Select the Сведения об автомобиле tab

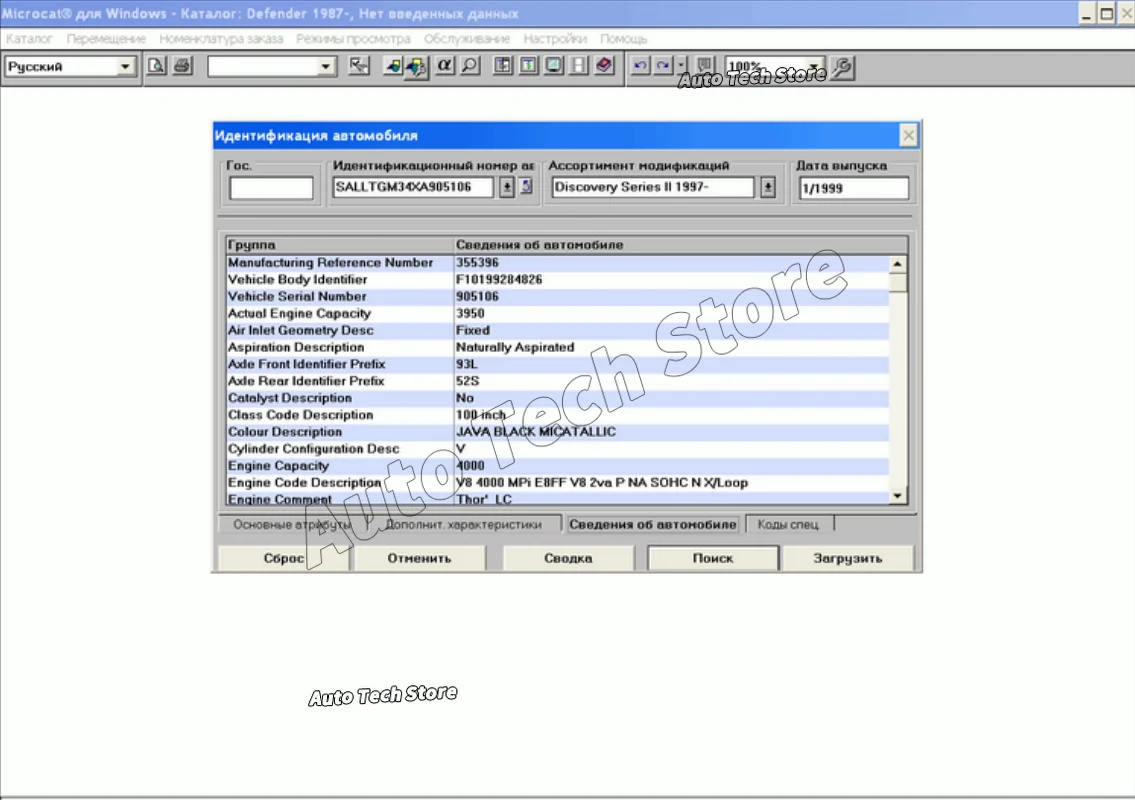(x=652, y=524)
